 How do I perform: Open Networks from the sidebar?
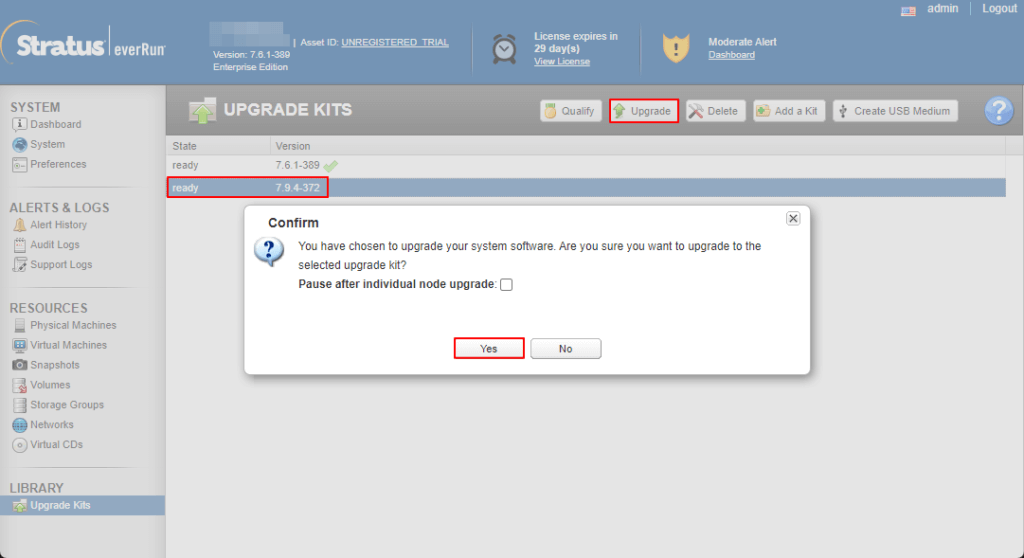tap(43, 425)
